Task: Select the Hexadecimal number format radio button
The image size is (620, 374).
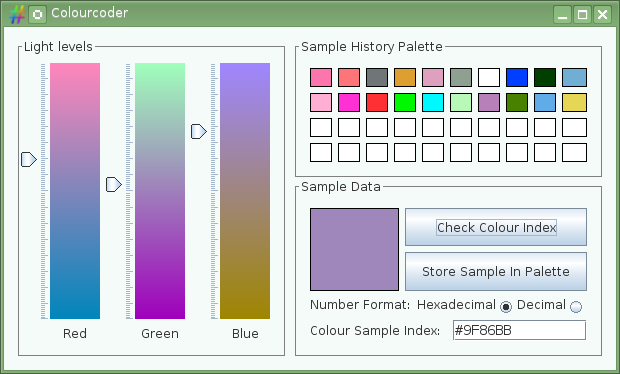Action: 506,306
